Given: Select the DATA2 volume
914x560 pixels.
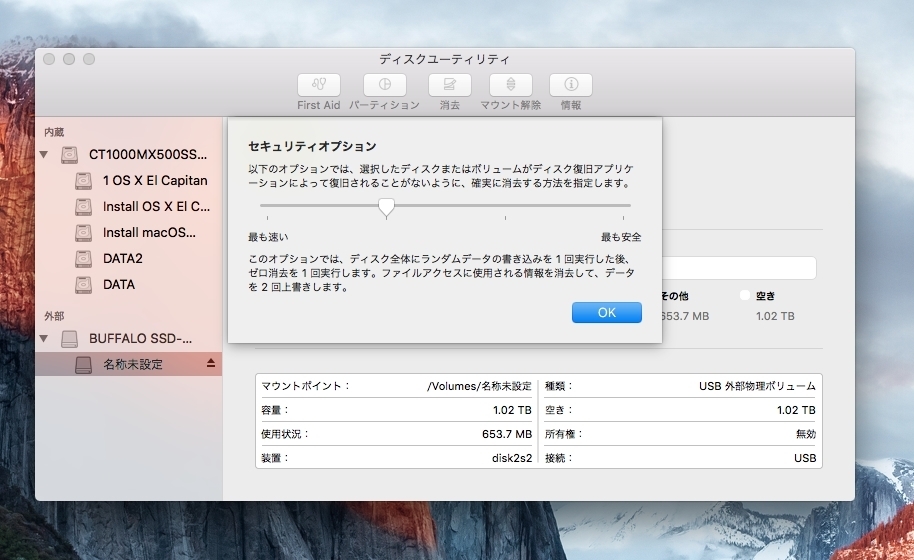Looking at the screenshot, I should [x=123, y=259].
